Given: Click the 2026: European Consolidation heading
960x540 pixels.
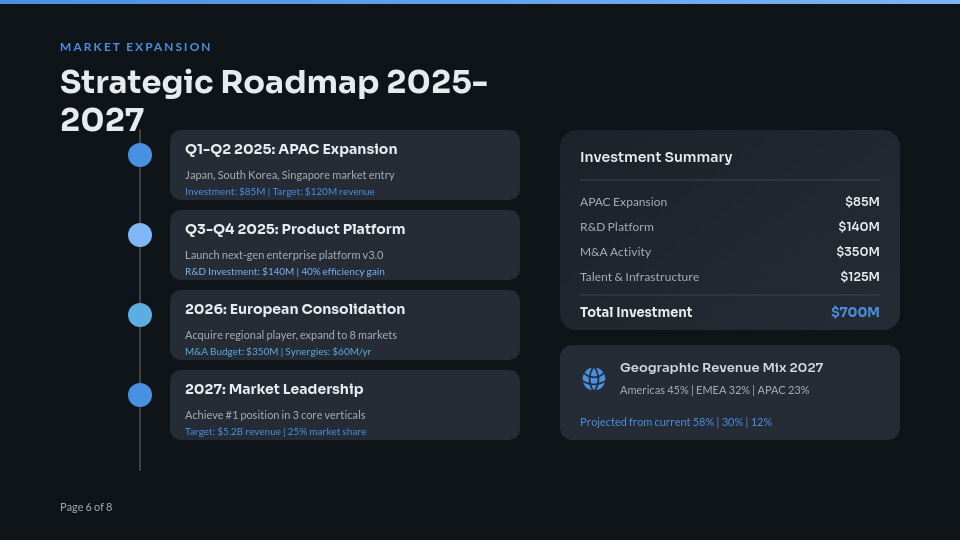Looking at the screenshot, I should [x=295, y=309].
